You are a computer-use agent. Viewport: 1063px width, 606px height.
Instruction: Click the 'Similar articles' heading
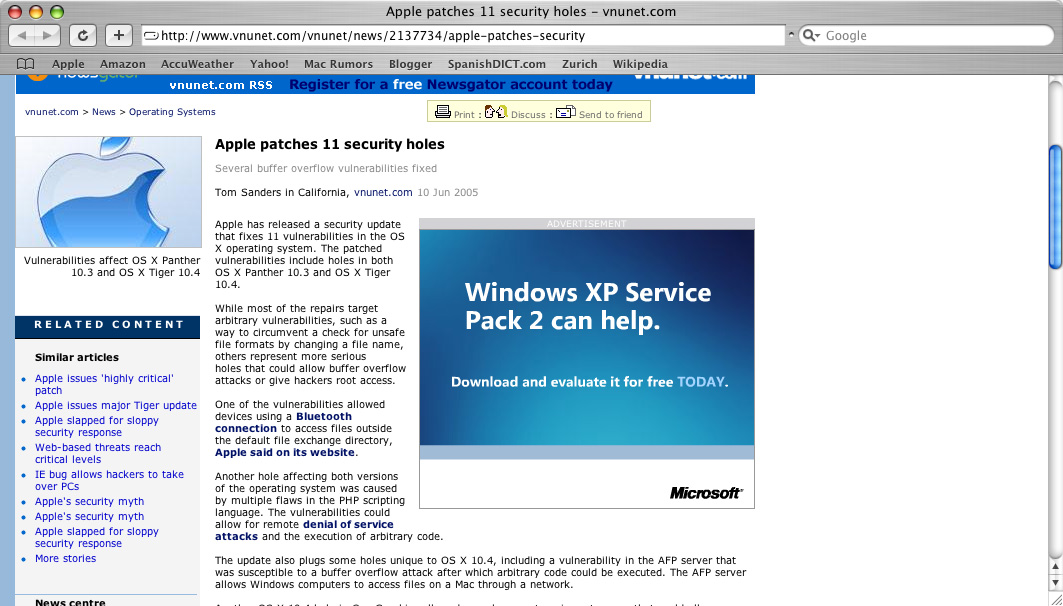(77, 357)
